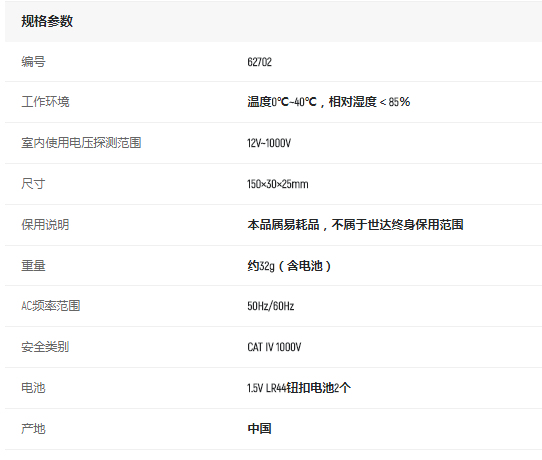Click the 1.5V LR44钮扣电池2个 value
The width and height of the screenshot is (542, 460).
(299, 388)
